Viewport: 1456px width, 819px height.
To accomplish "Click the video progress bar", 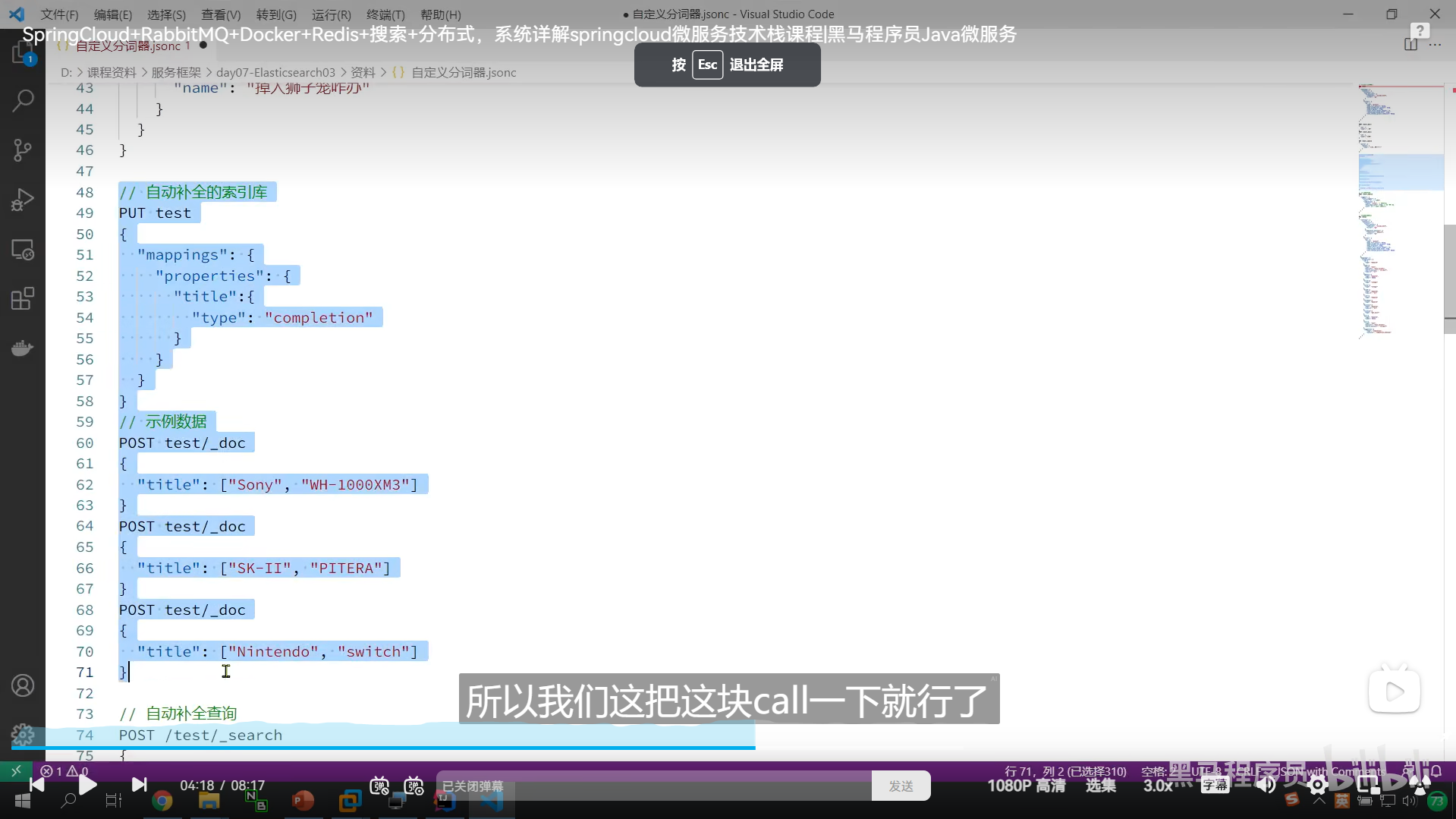I will coord(728,747).
